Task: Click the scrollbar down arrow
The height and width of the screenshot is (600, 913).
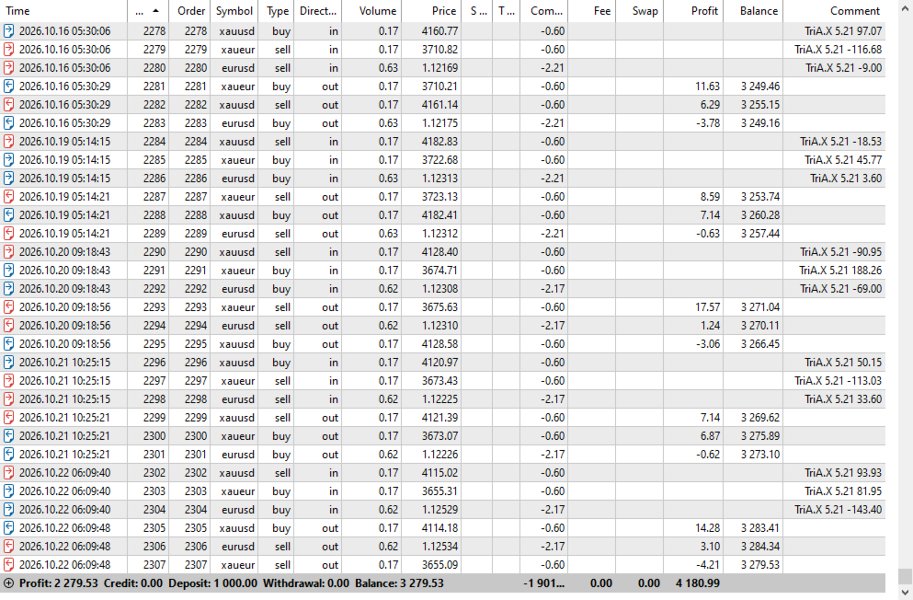Action: (x=904, y=593)
